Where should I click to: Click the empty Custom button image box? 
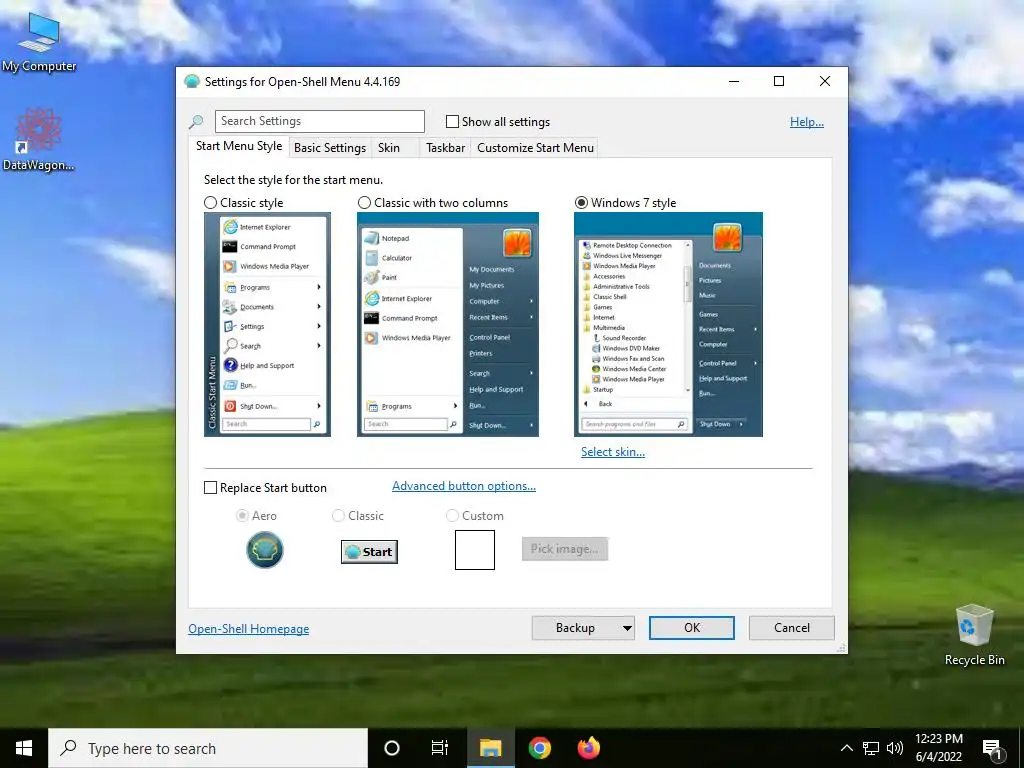pos(475,550)
